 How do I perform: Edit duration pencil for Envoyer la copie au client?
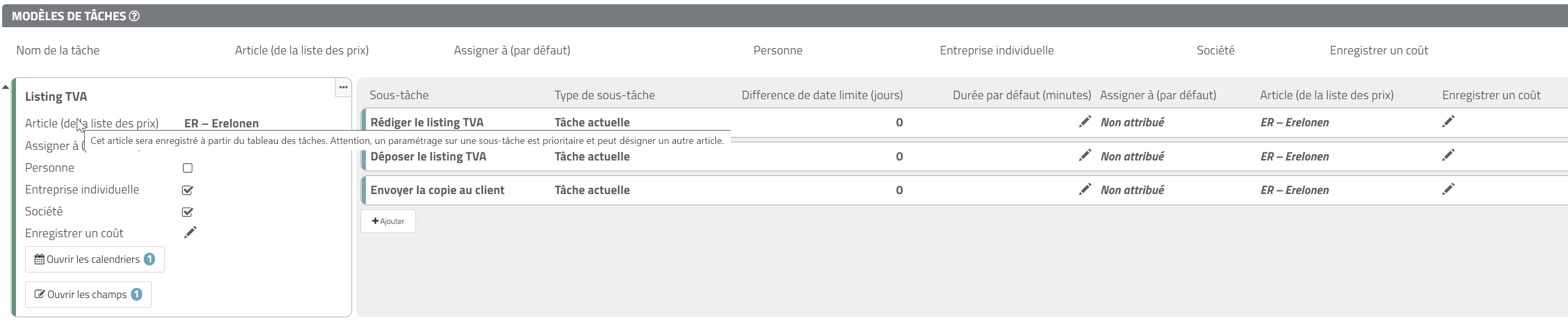pos(1085,190)
